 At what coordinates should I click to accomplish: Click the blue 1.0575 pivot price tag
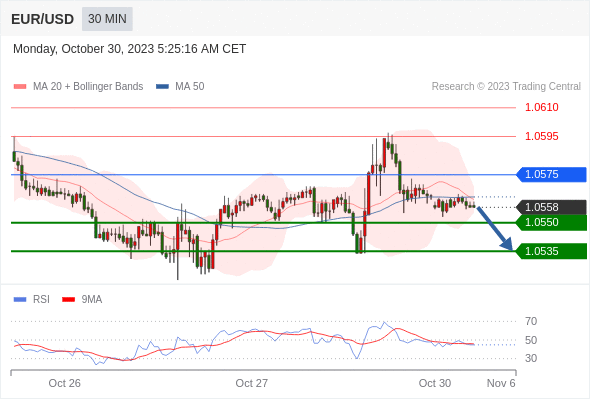click(x=551, y=175)
